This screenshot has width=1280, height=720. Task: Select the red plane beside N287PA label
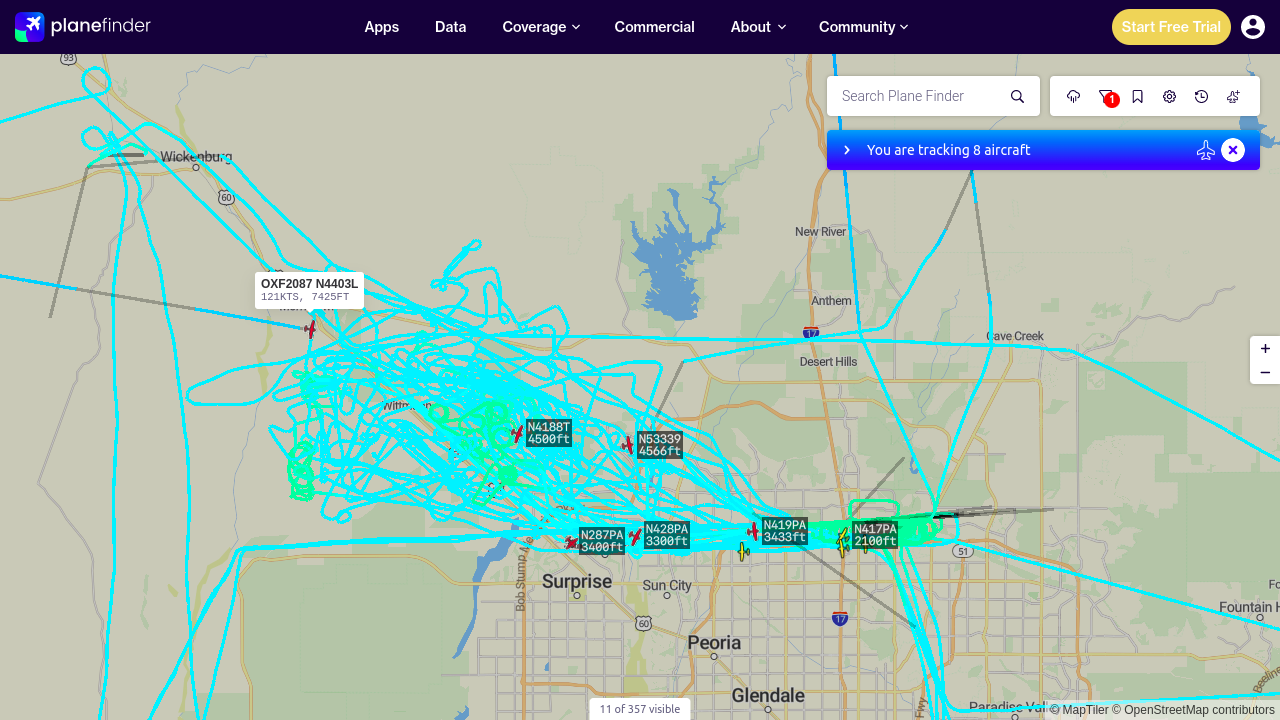pyautogui.click(x=571, y=542)
